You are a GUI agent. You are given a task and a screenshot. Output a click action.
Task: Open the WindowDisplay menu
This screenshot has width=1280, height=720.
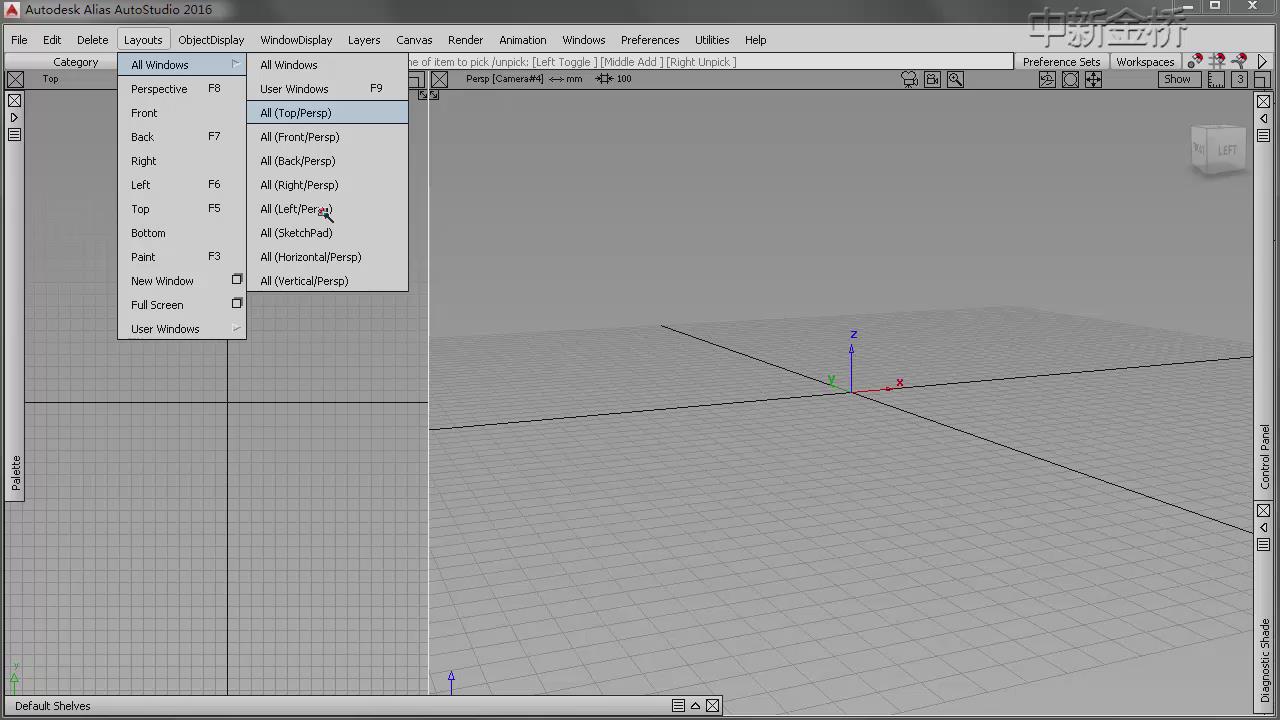[296, 40]
